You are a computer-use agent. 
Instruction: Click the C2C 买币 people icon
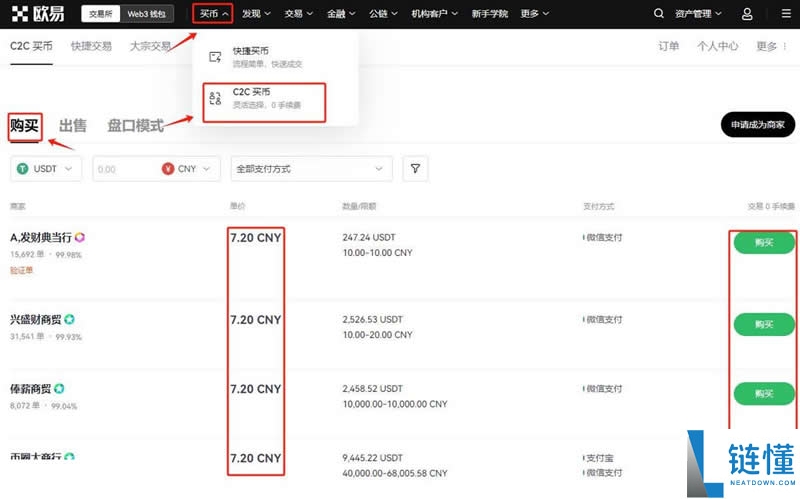[215, 98]
